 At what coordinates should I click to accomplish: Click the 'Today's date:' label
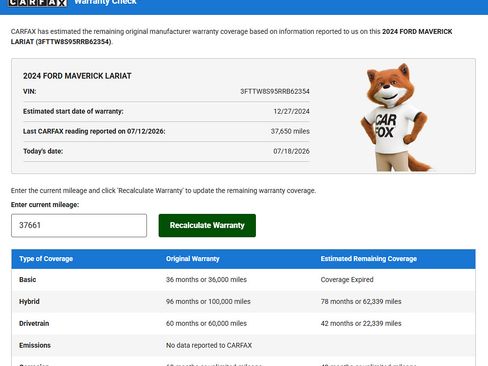point(43,151)
